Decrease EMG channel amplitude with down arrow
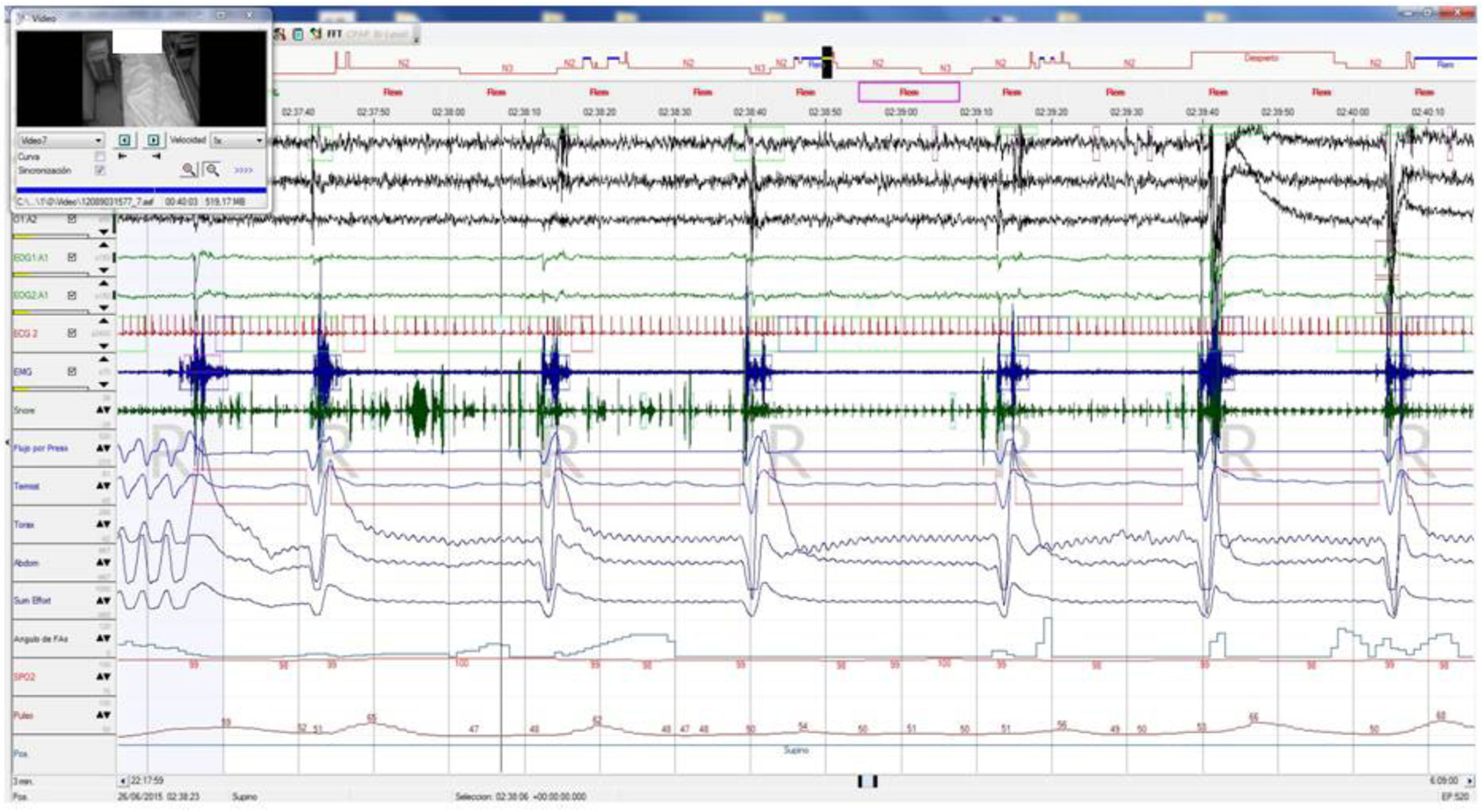 point(104,384)
